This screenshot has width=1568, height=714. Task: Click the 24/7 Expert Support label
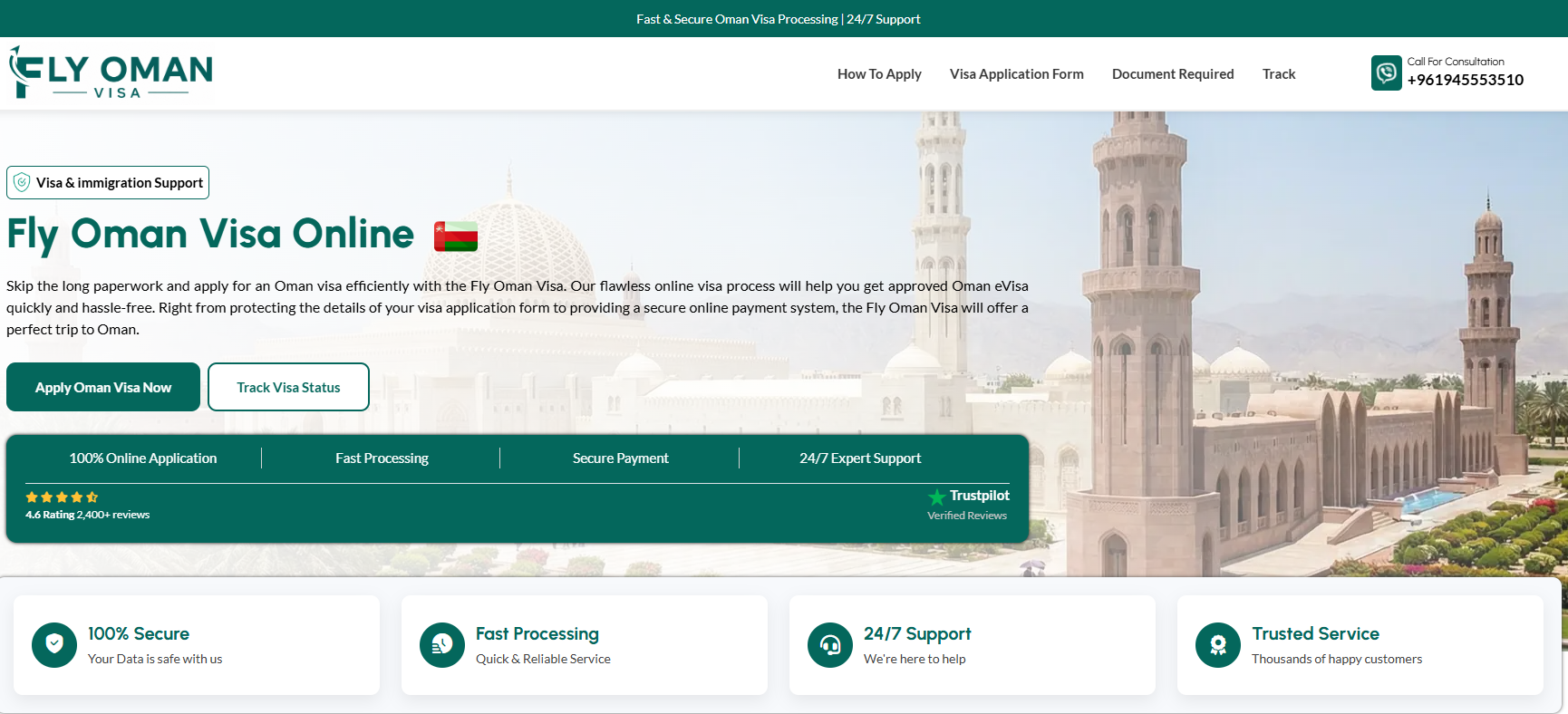(860, 458)
